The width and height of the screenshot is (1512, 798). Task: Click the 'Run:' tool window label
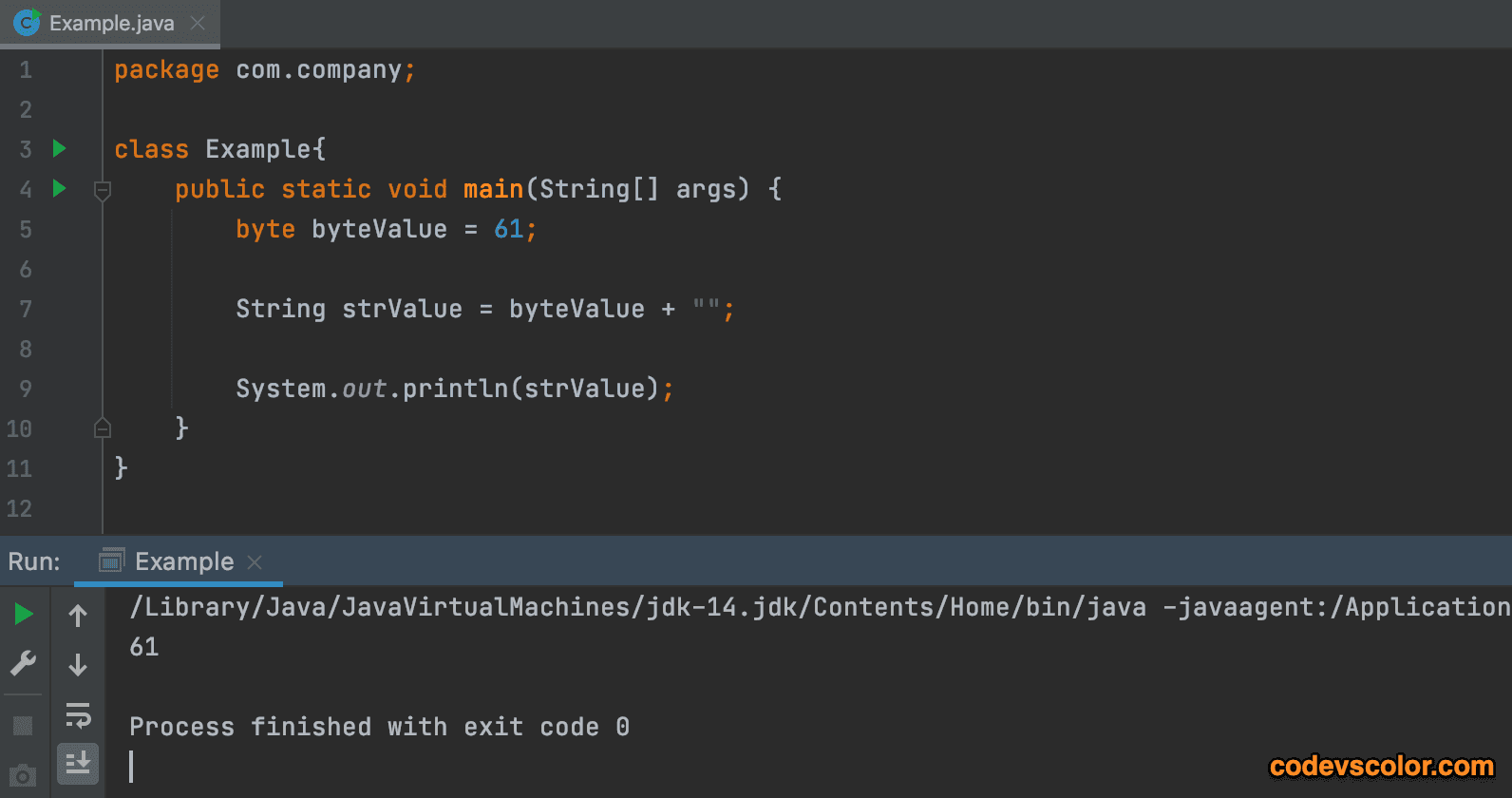[x=34, y=561]
